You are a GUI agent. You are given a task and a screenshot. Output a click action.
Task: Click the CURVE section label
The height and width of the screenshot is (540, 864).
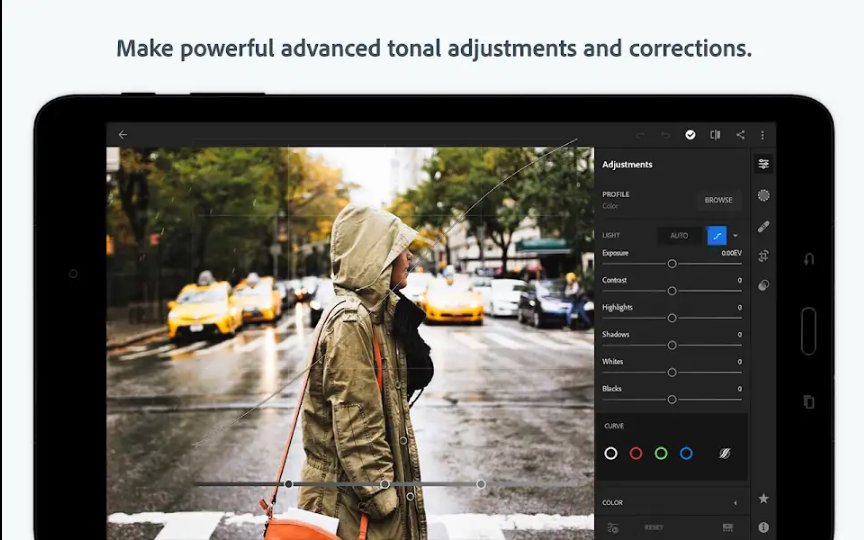[614, 426]
